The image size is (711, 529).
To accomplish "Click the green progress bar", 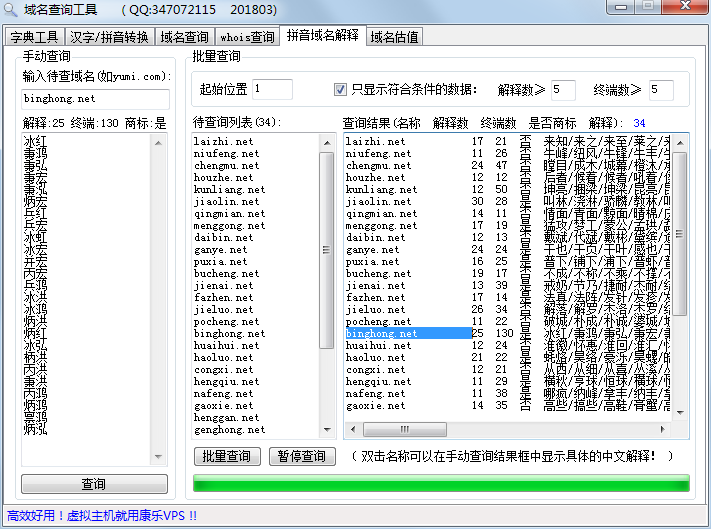I will [441, 484].
